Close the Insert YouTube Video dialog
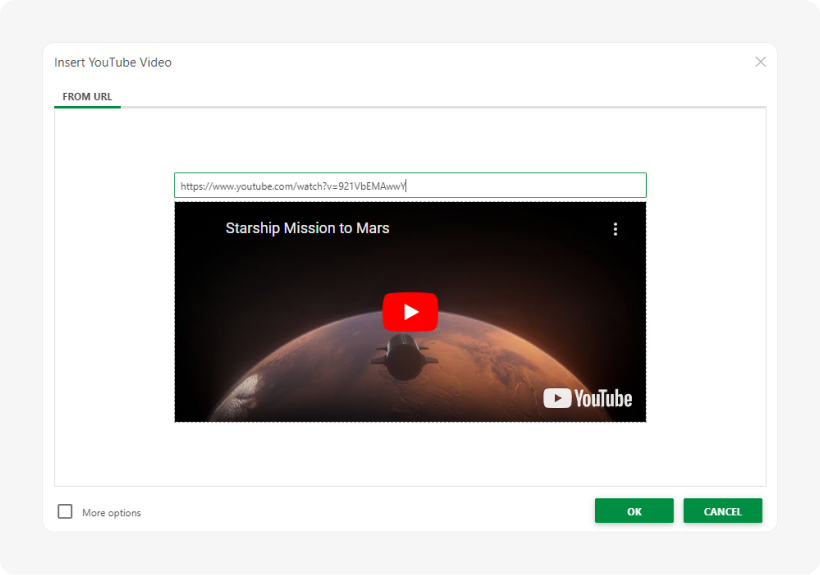The image size is (820, 575). click(x=760, y=62)
